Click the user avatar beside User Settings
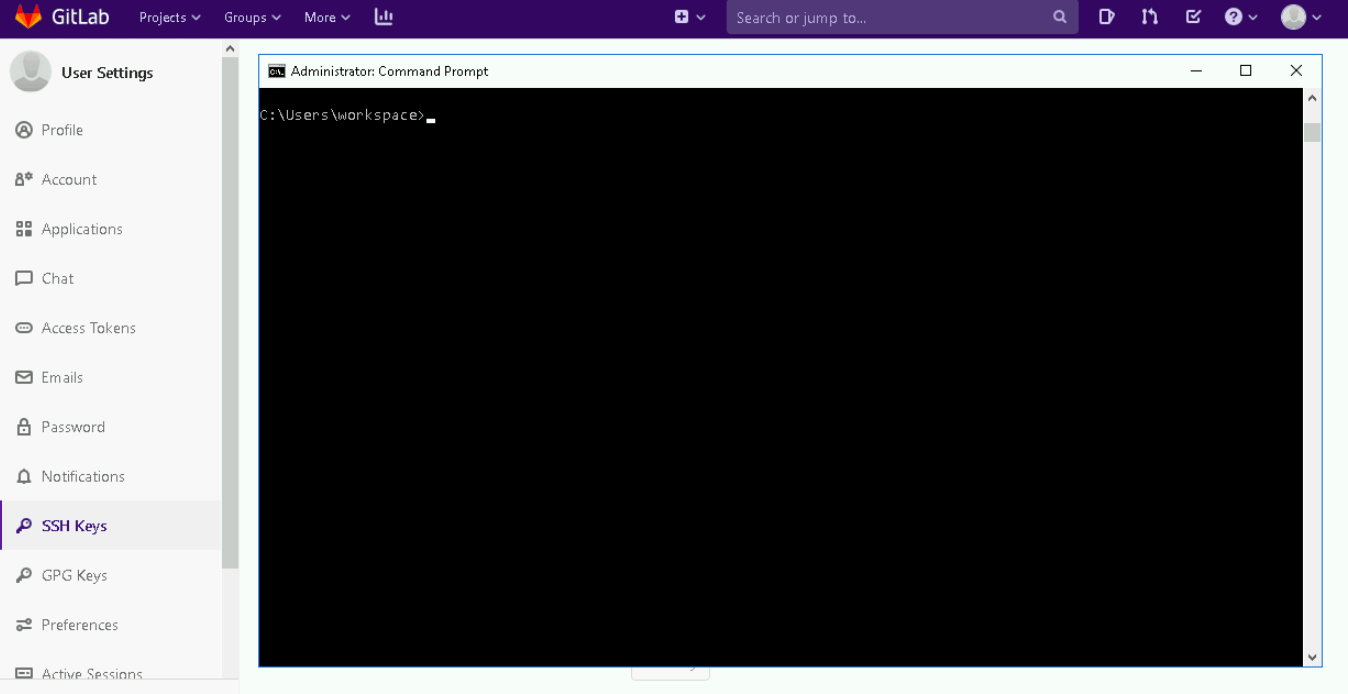Screen dimensions: 1348x694 tap(30, 72)
